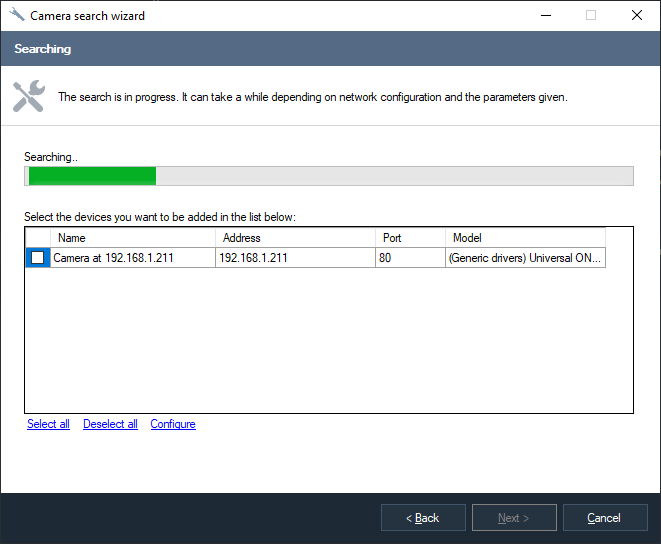Go back with the Back button
The height and width of the screenshot is (544, 661).
click(423, 518)
